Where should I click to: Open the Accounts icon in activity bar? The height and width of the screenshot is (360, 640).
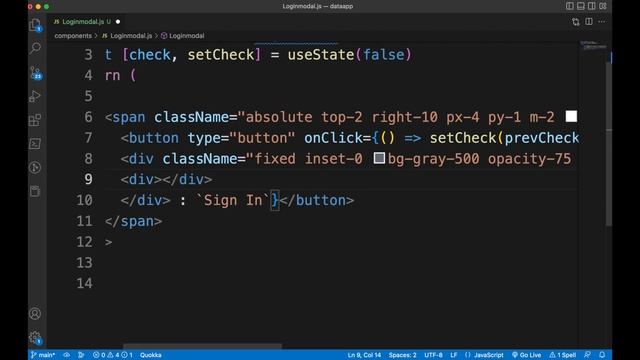click(x=35, y=313)
